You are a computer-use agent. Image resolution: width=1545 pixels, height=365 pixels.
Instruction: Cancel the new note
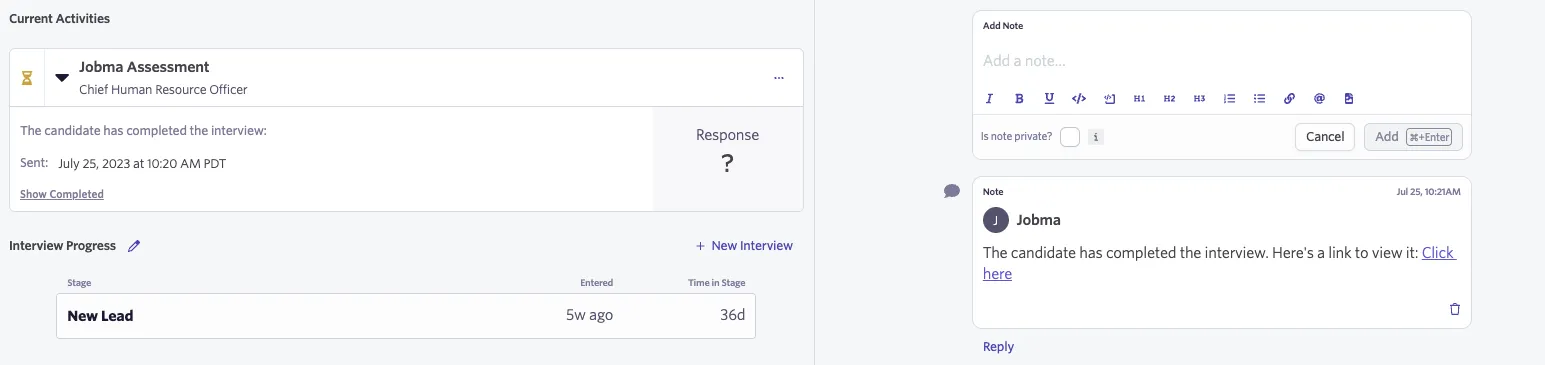click(x=1325, y=137)
